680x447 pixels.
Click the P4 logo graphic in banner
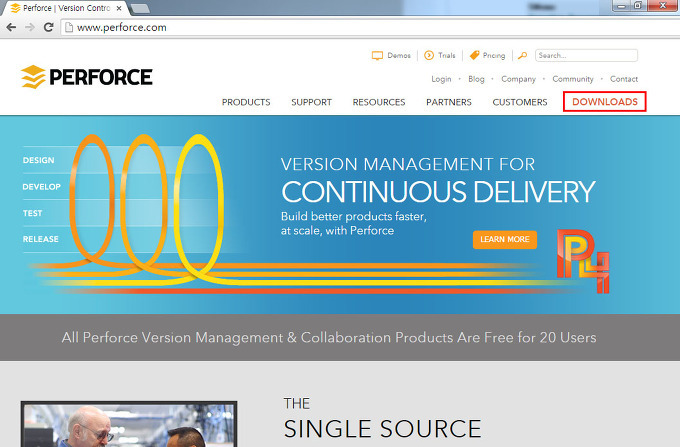point(583,261)
